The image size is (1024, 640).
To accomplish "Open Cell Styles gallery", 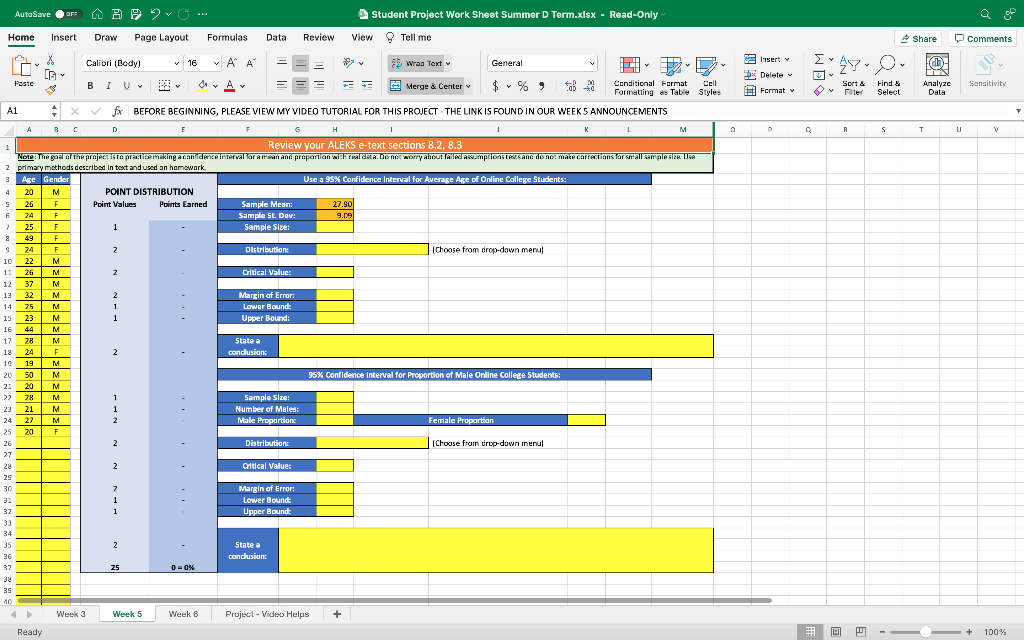I will [x=710, y=75].
